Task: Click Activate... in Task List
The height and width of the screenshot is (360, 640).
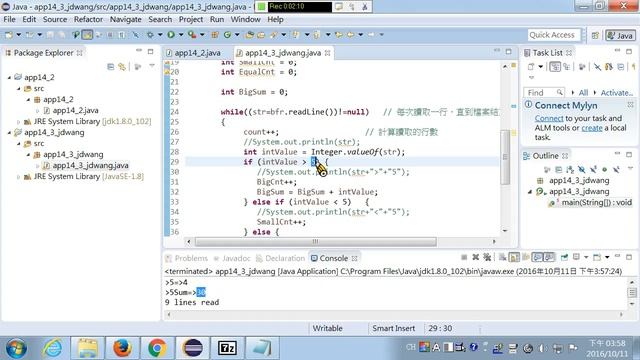Action: [x=616, y=93]
